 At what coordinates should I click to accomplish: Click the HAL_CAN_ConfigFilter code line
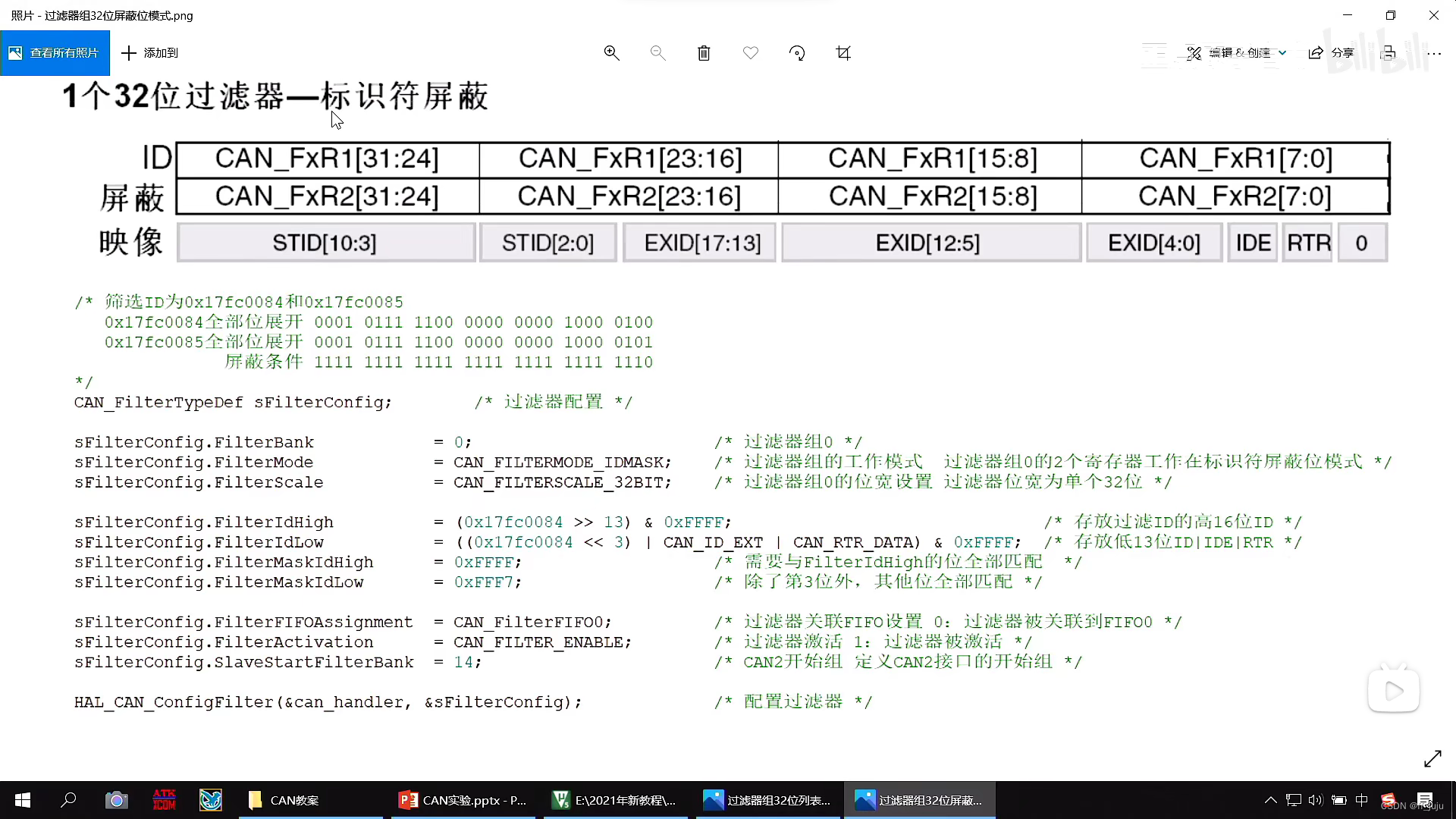328,702
